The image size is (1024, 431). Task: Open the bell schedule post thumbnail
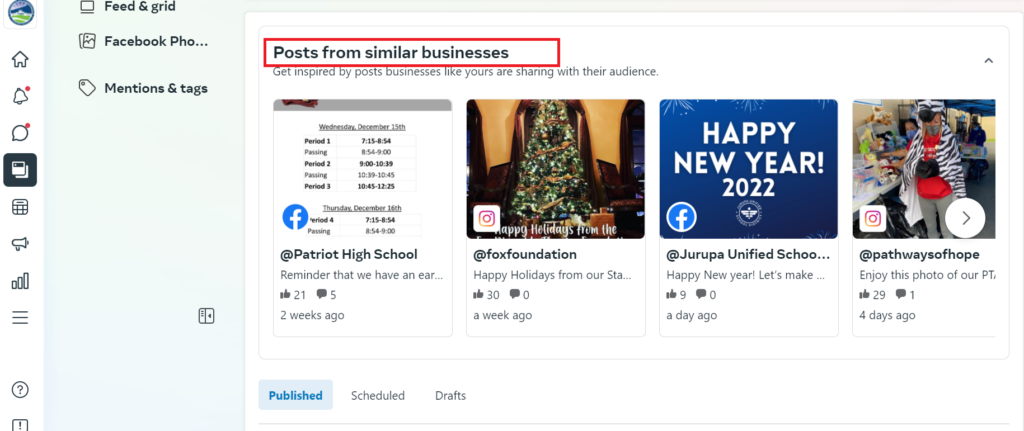pyautogui.click(x=362, y=169)
